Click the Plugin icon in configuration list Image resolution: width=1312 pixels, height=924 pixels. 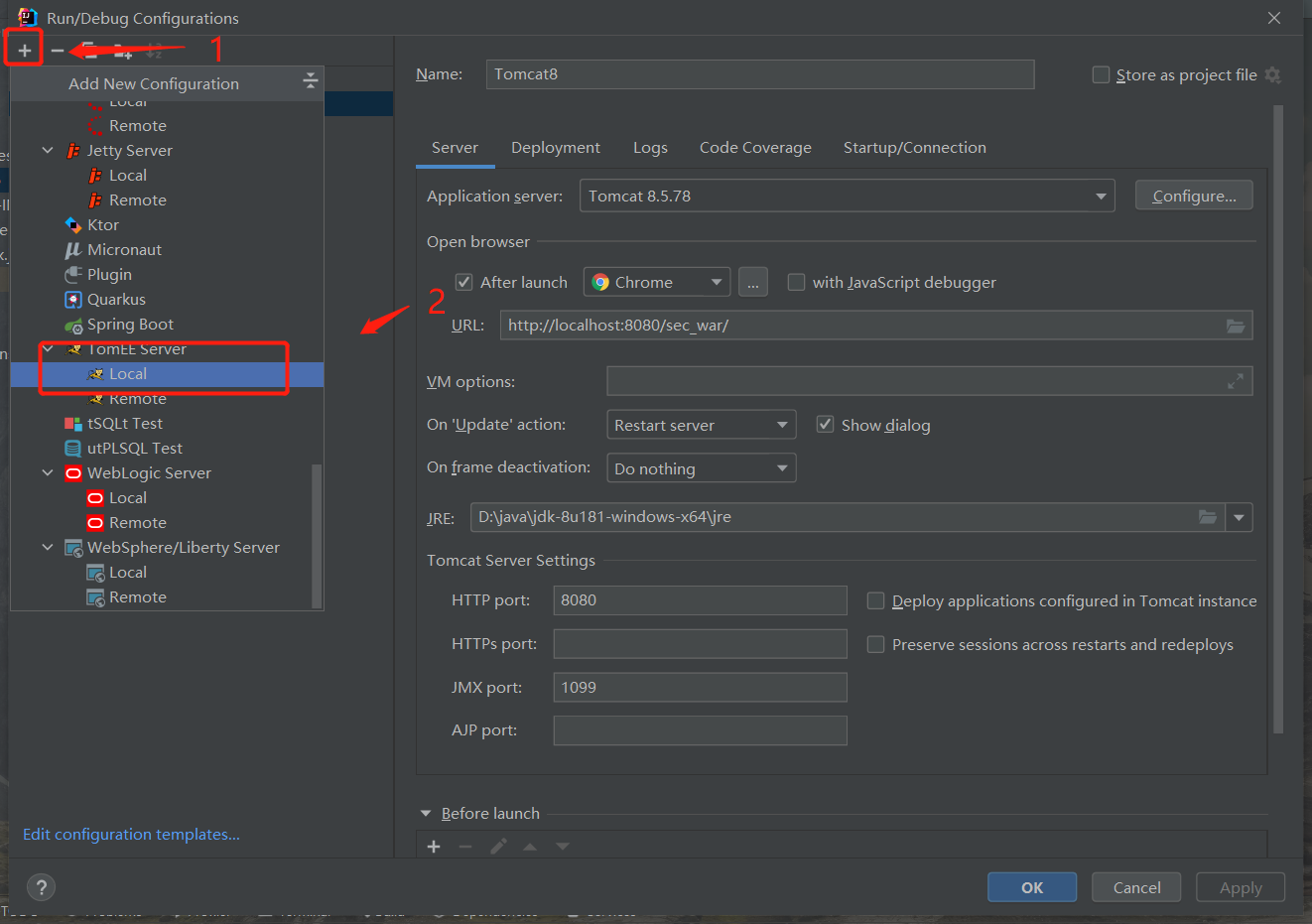click(x=72, y=275)
